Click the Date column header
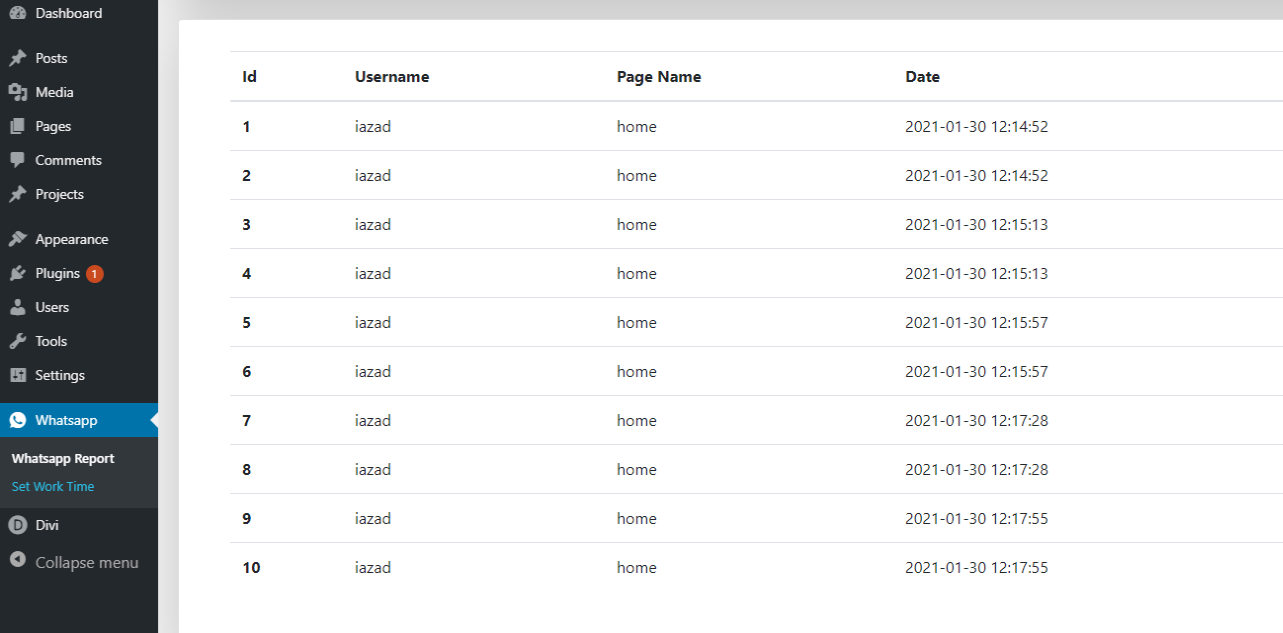Viewport: 1283px width, 633px height. point(922,77)
